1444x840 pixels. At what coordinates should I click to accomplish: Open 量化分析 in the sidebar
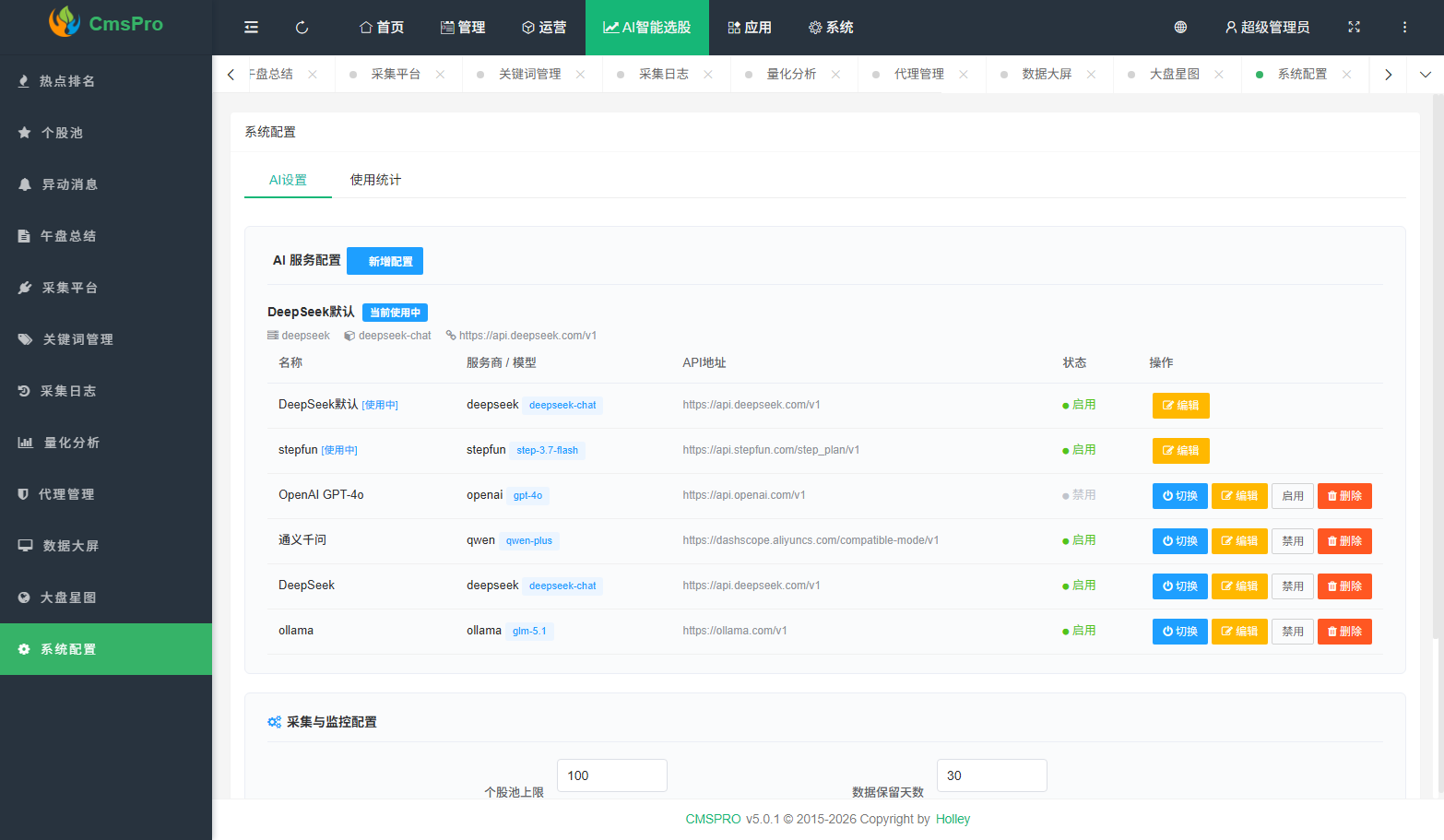(106, 443)
